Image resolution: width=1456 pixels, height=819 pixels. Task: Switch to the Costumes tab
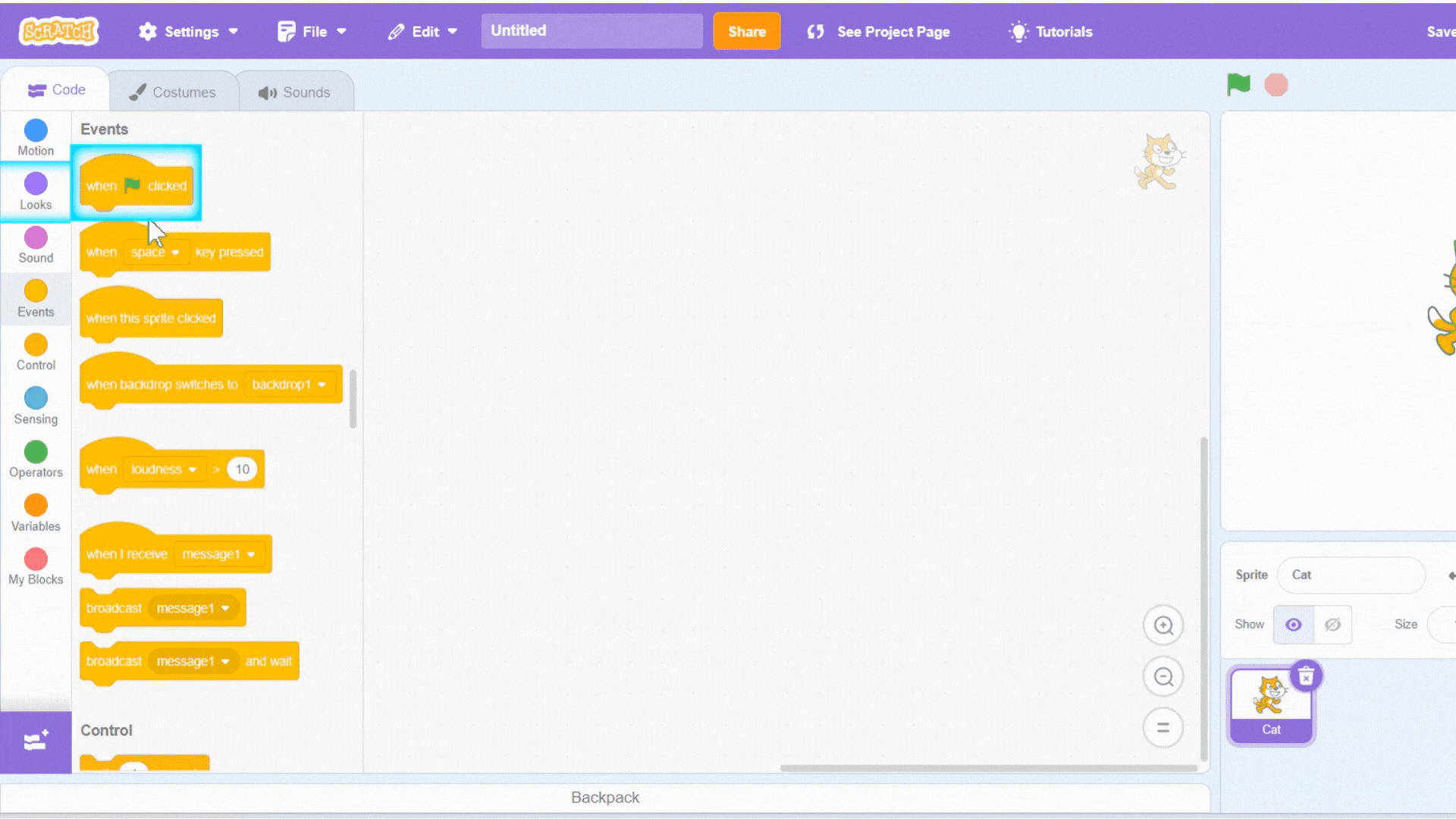pyautogui.click(x=172, y=92)
